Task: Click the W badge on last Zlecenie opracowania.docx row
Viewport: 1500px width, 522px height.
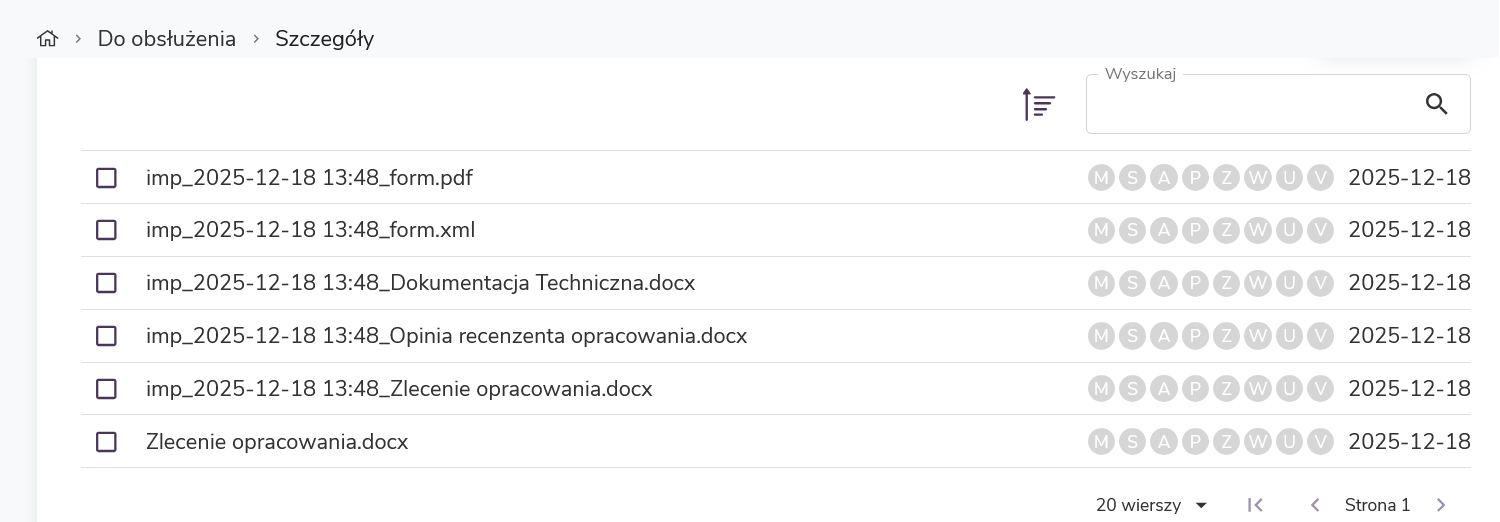Action: coord(1258,441)
